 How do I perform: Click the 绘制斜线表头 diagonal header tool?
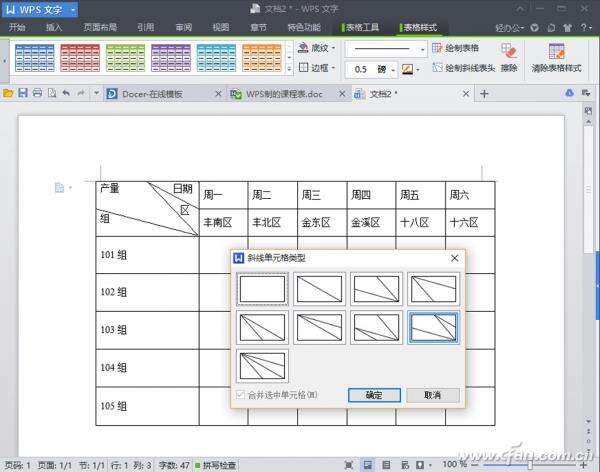click(x=464, y=68)
